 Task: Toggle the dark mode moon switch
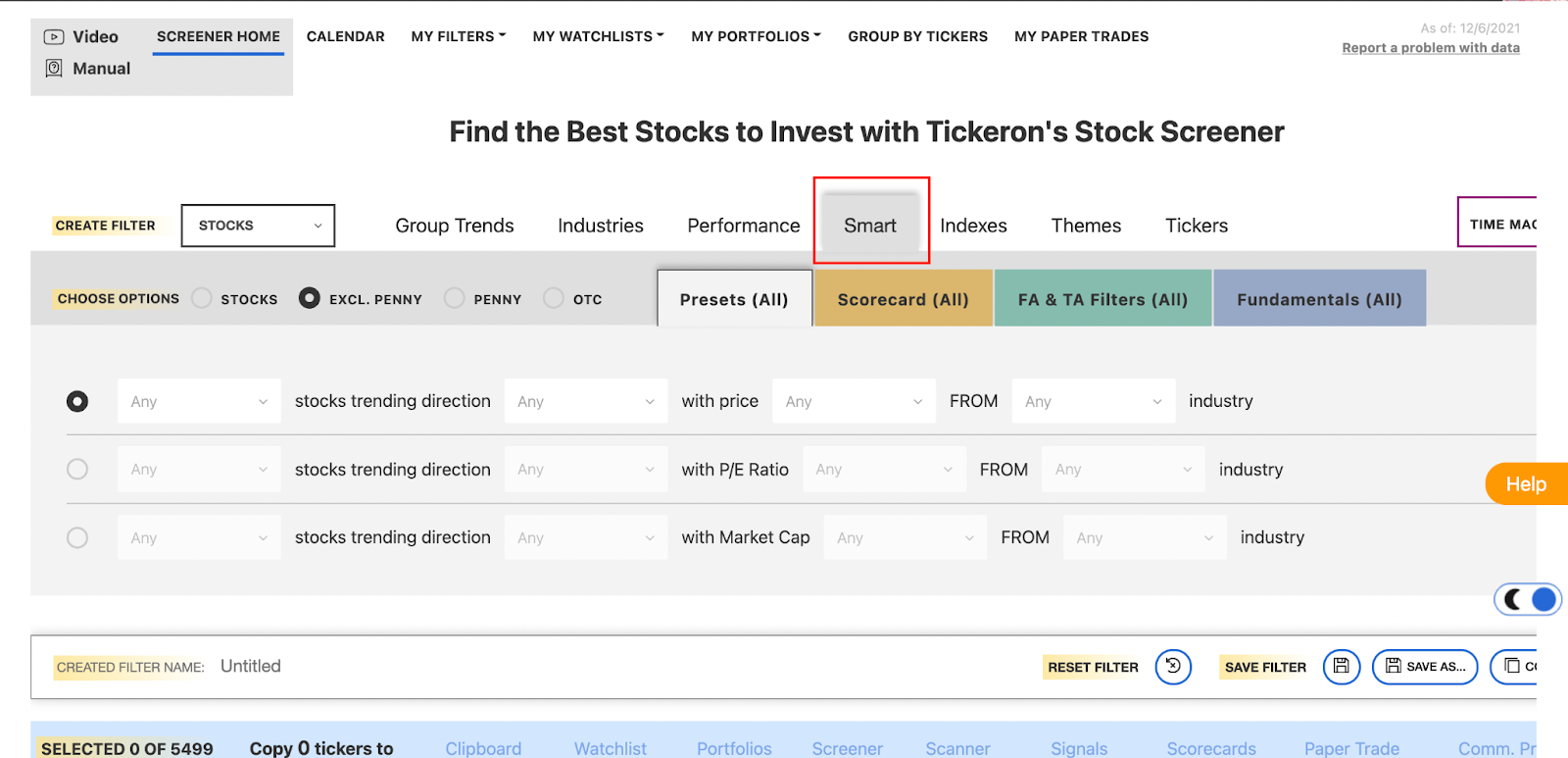click(1527, 599)
